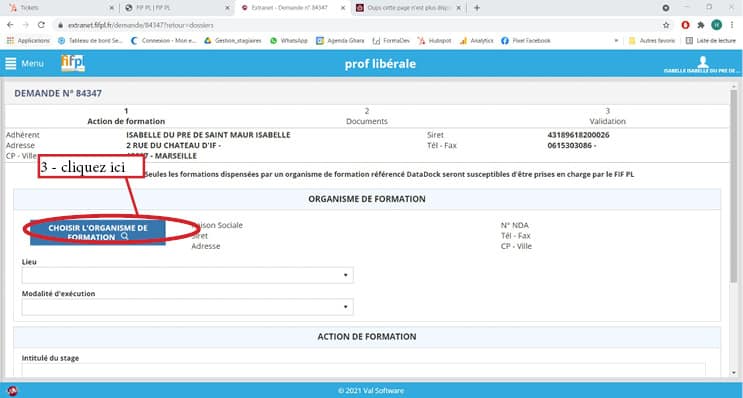
Task: Go to step 3 Validation
Action: coord(607,116)
